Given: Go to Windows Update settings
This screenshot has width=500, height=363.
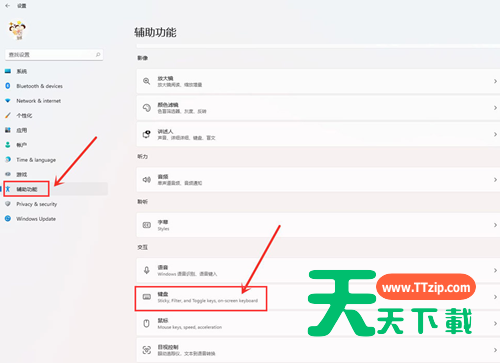Looking at the screenshot, I should (x=36, y=219).
